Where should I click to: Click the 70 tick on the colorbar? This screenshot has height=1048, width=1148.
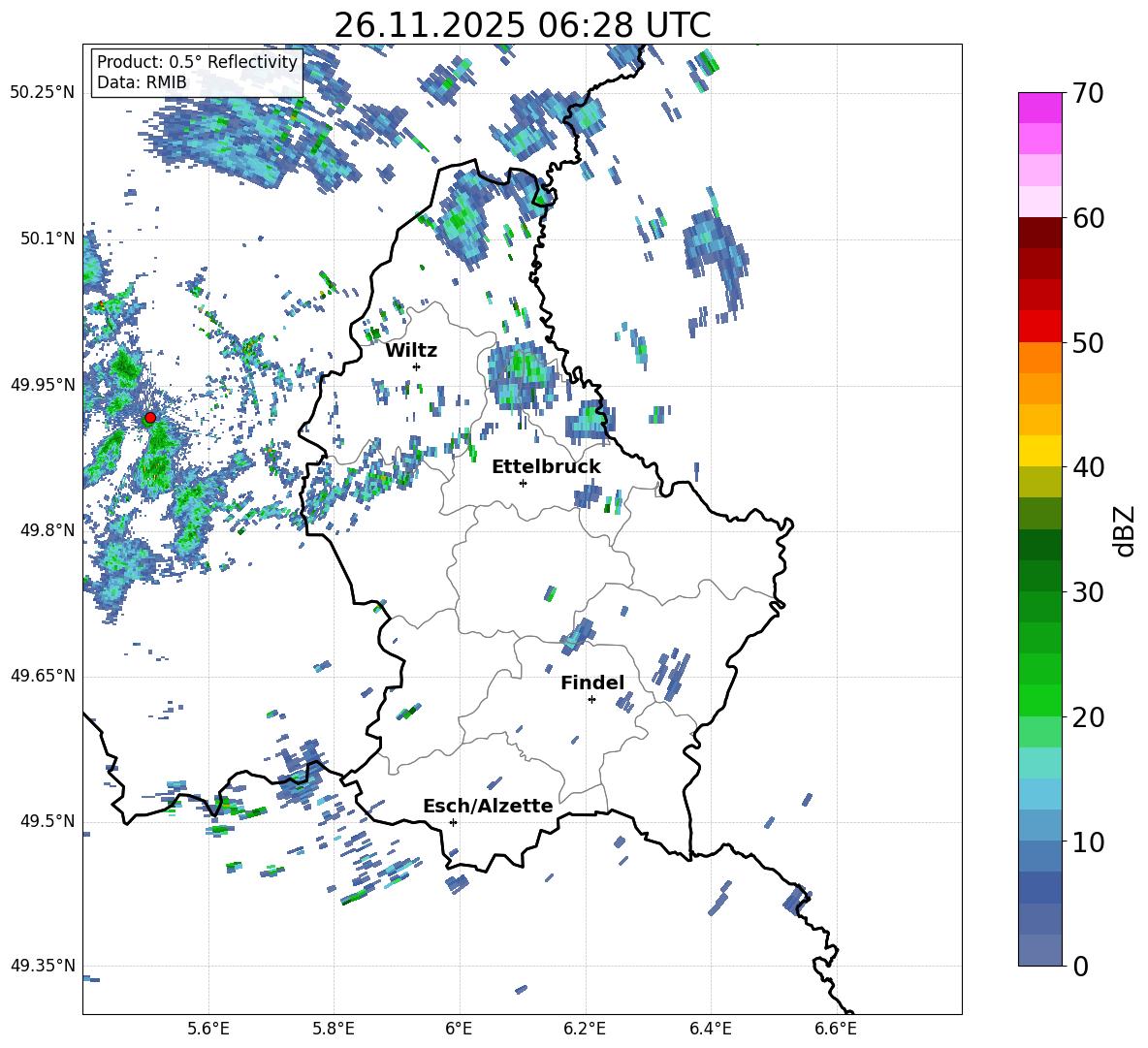(1088, 93)
